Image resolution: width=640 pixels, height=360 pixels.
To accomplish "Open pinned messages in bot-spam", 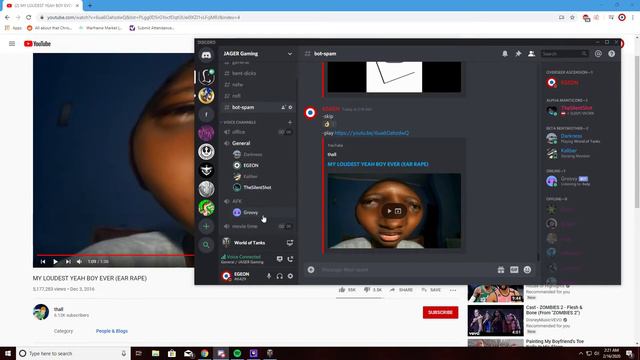I will pyautogui.click(x=518, y=53).
